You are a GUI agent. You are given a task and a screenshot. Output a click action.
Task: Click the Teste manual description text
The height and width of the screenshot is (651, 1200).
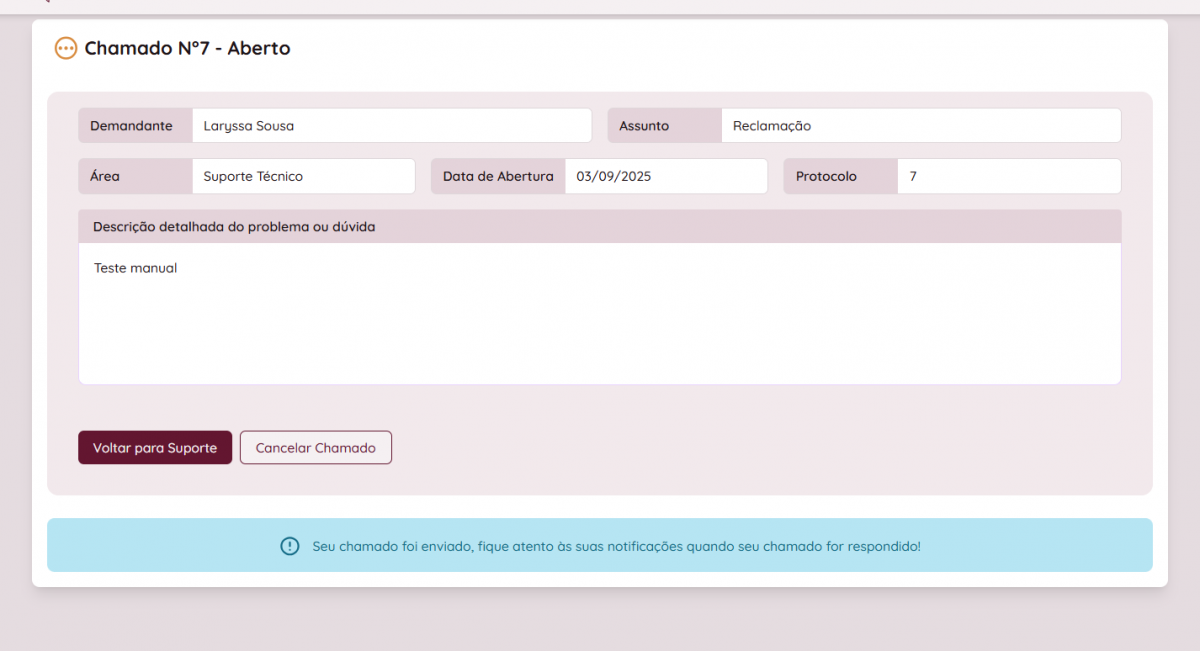click(x=135, y=268)
